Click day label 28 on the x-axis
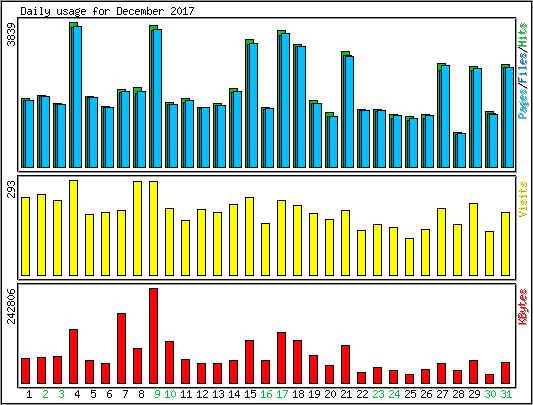The image size is (533, 405). [458, 394]
